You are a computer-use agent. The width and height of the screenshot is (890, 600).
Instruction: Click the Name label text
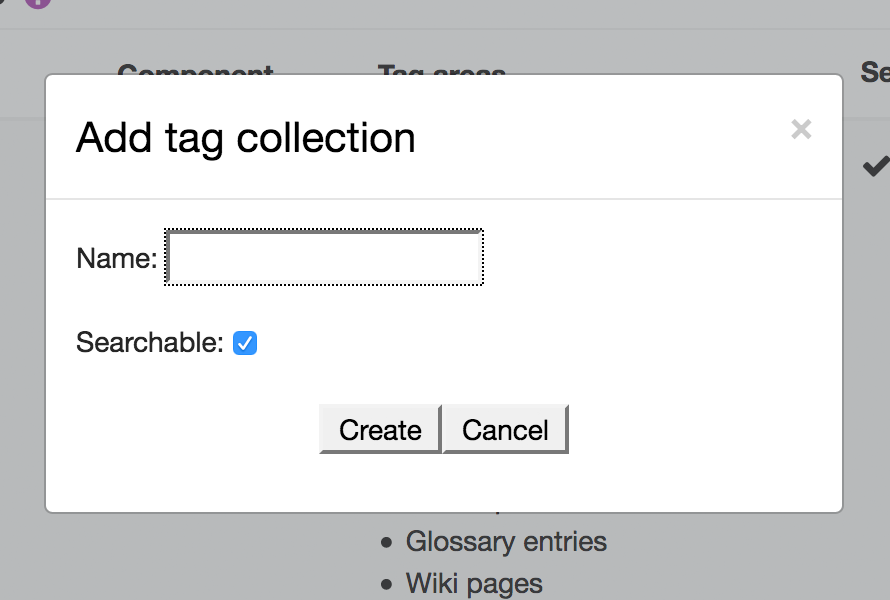click(116, 258)
